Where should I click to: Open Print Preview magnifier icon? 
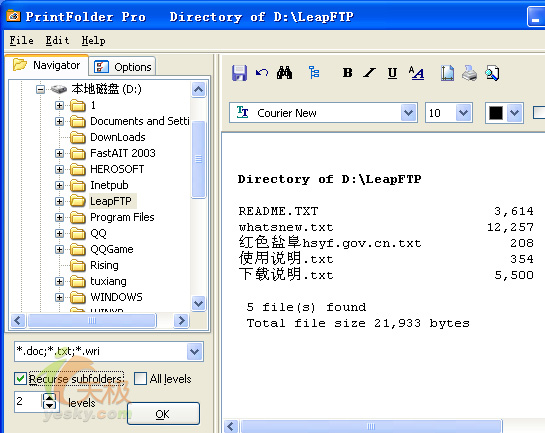tap(493, 73)
